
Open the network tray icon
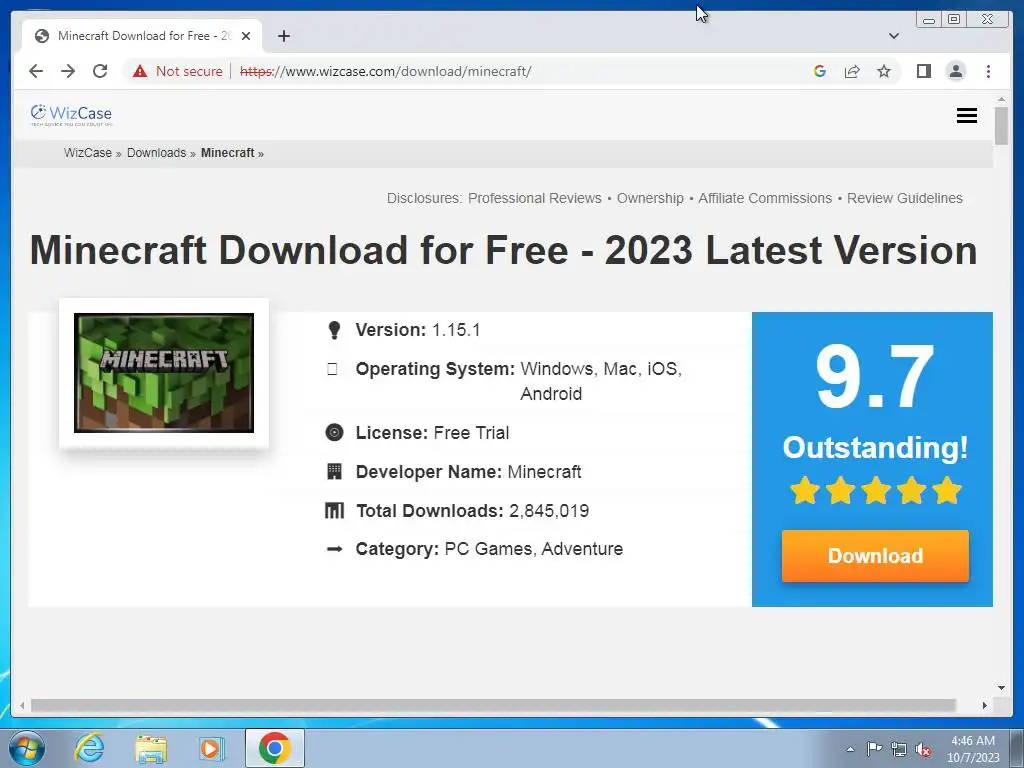click(899, 749)
